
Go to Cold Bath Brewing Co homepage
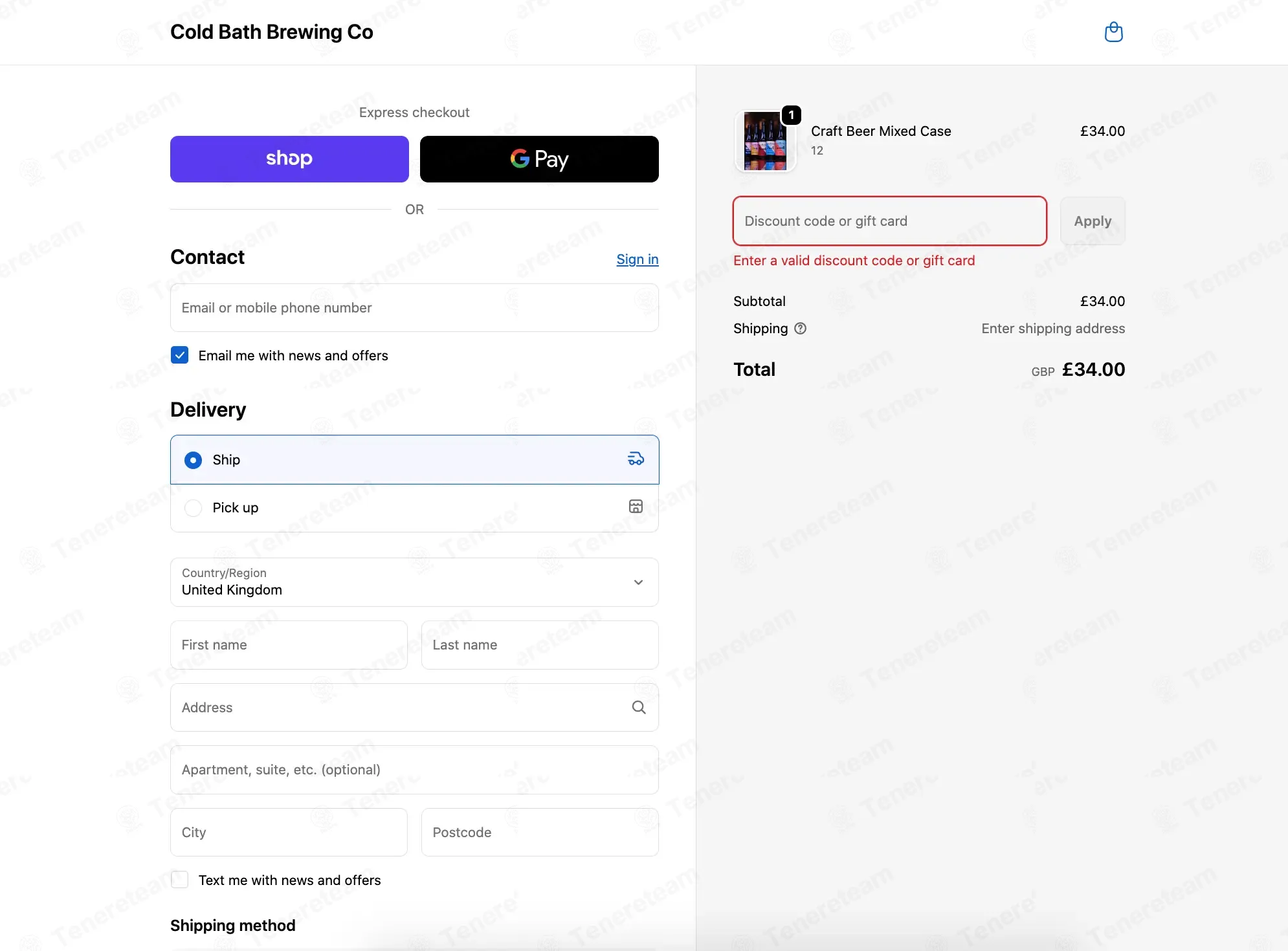point(272,32)
